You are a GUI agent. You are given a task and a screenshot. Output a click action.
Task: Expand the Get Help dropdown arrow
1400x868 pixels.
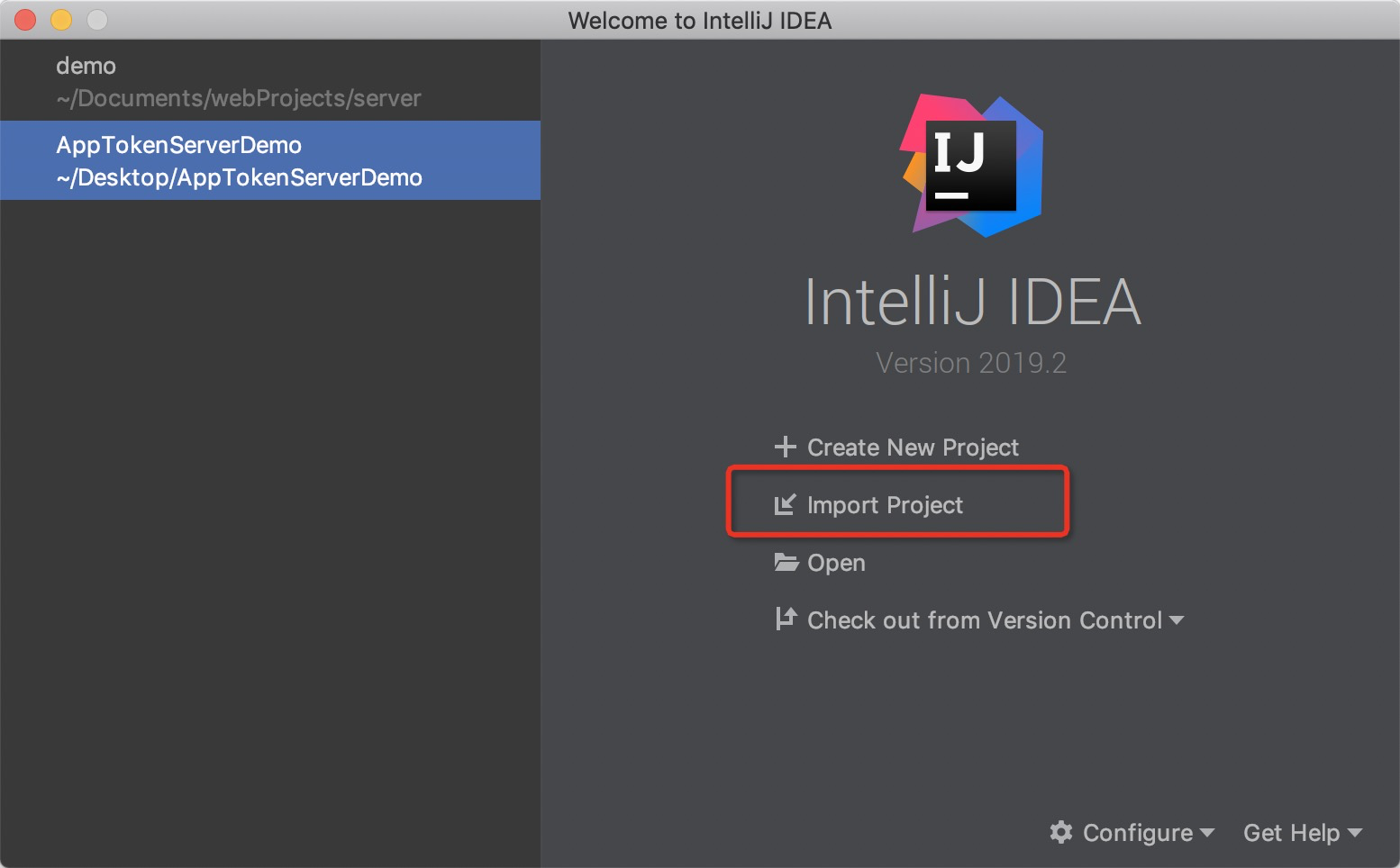(1354, 833)
